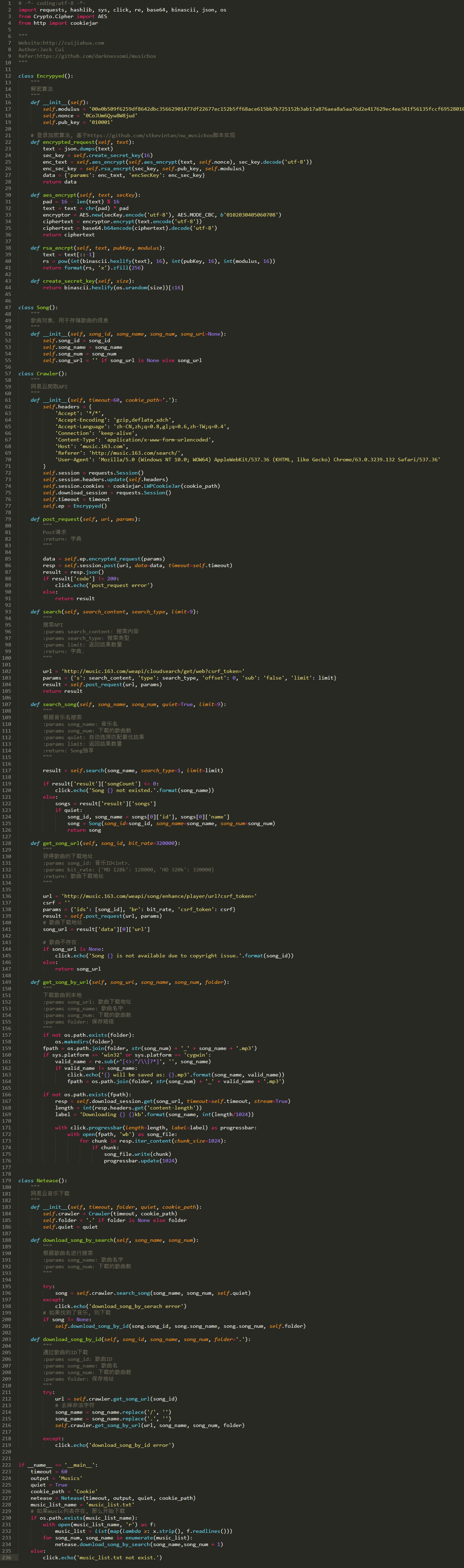Screen dimensions: 464x1568
Task: Click the 'def search_song' method header
Action: [x=128, y=704]
